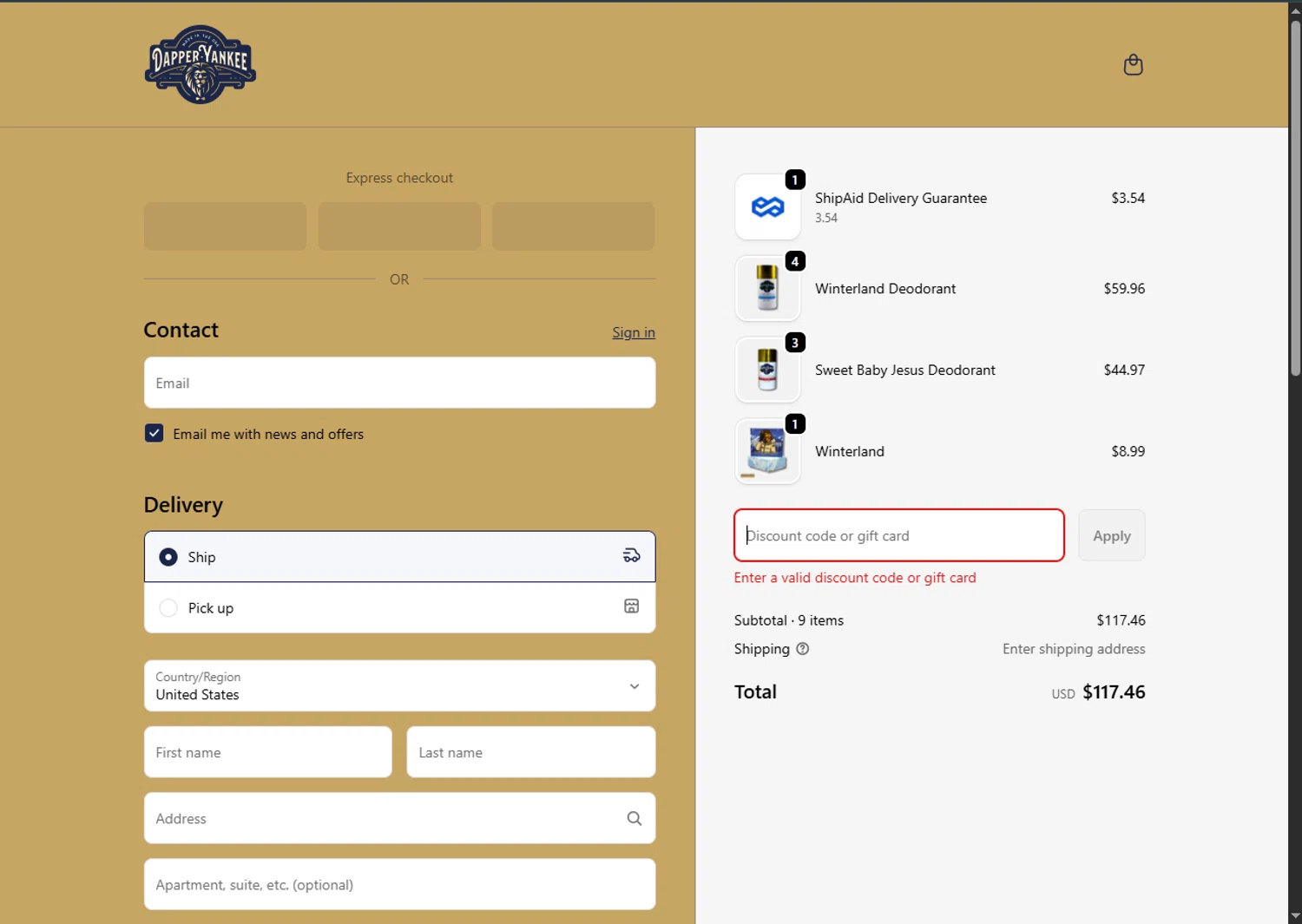Click the Winterland Deodorant product thumbnail
The width and height of the screenshot is (1302, 924).
click(x=767, y=288)
